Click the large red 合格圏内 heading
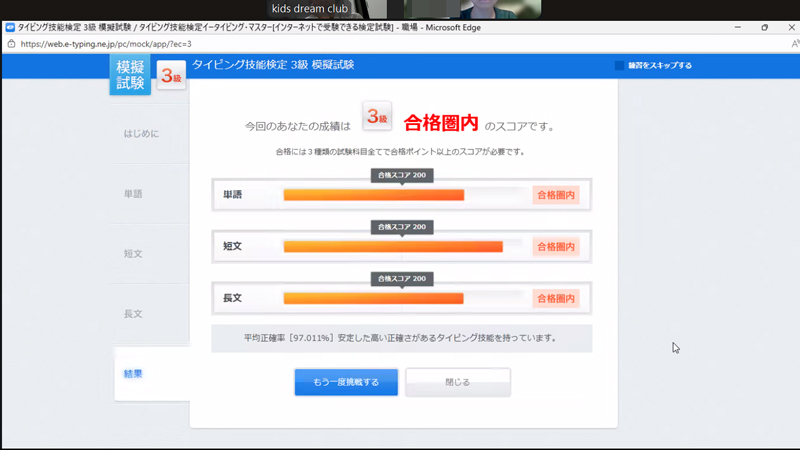Viewport: 800px width, 450px height. [x=441, y=123]
